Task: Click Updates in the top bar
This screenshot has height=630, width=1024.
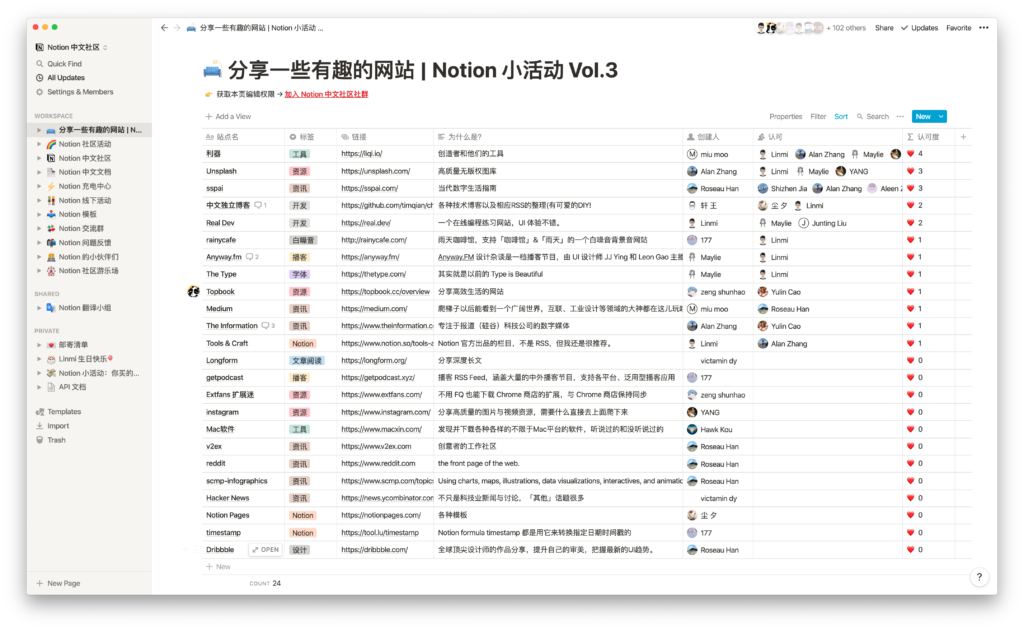Action: pos(920,27)
